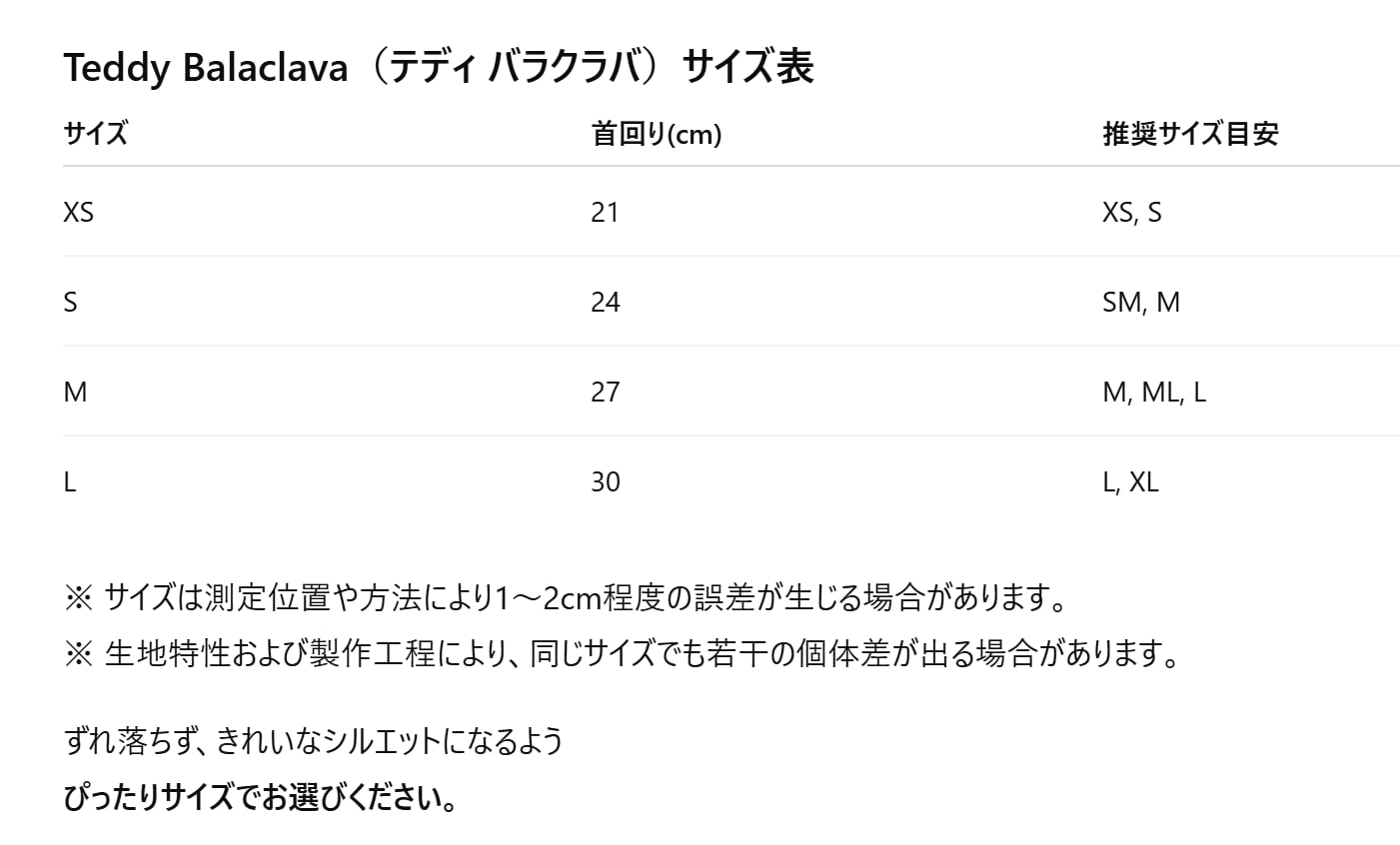This screenshot has height=845, width=1400.
Task: Click neck measurement value 27
Action: (605, 392)
